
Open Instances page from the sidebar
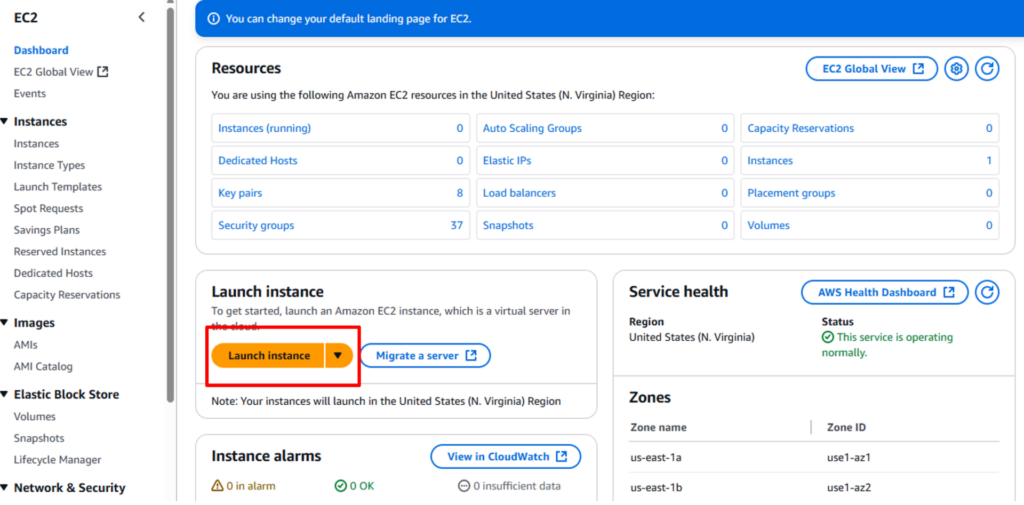click(x=37, y=144)
